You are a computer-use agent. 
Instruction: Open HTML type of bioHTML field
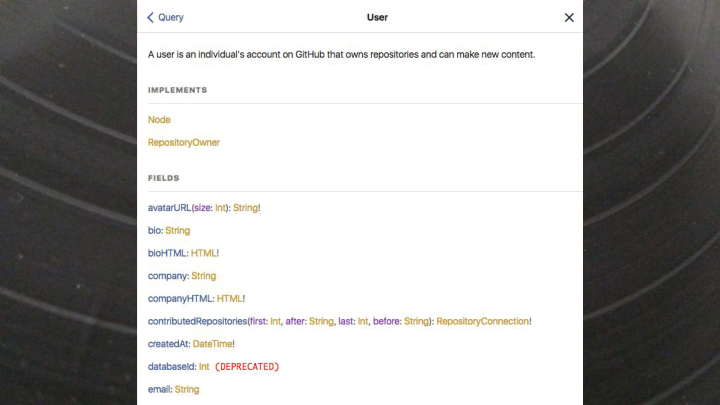tap(203, 254)
